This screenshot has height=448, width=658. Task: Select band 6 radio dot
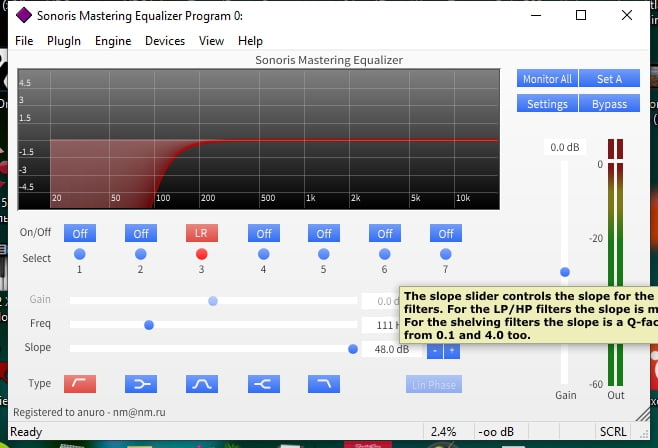click(384, 254)
